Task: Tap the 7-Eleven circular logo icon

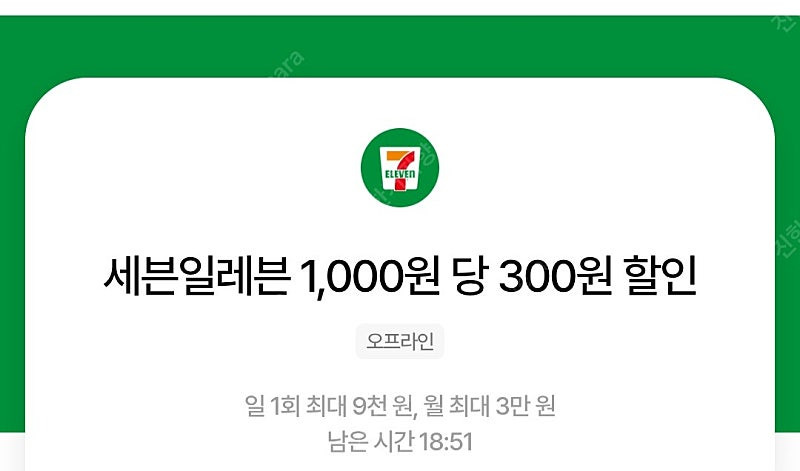Action: click(x=399, y=167)
